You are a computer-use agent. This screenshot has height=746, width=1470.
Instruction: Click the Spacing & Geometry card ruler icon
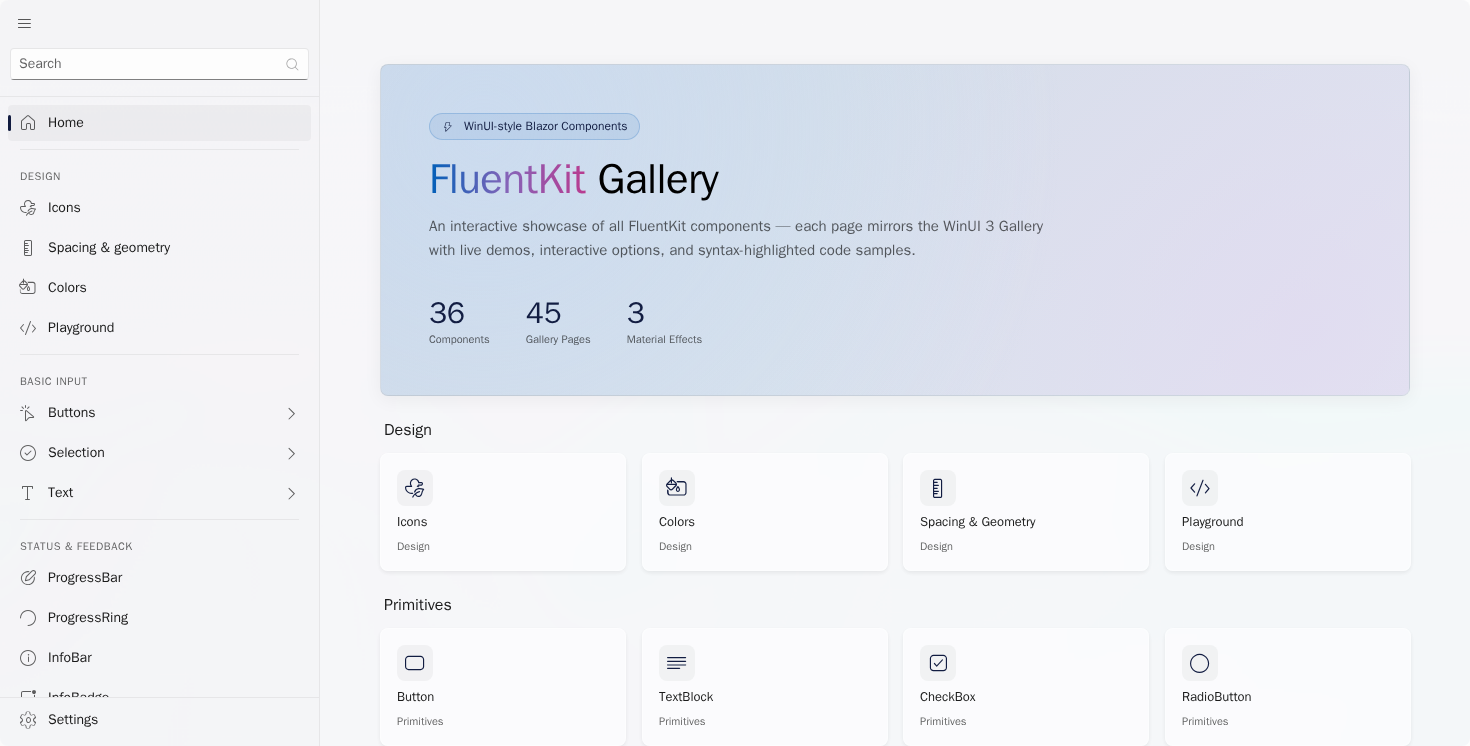938,488
